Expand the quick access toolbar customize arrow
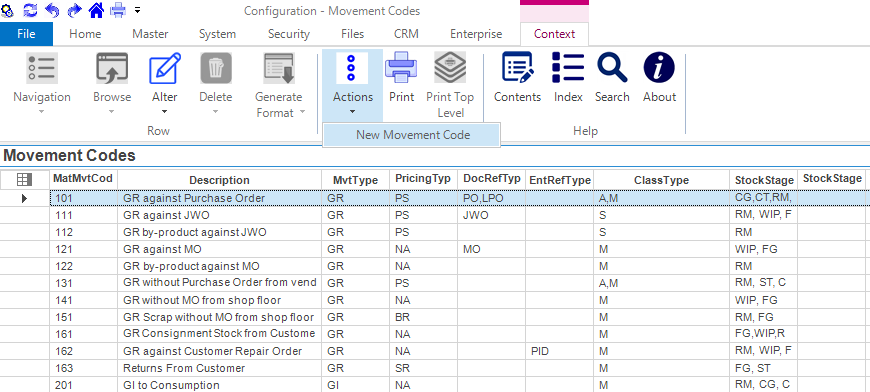 click(137, 10)
